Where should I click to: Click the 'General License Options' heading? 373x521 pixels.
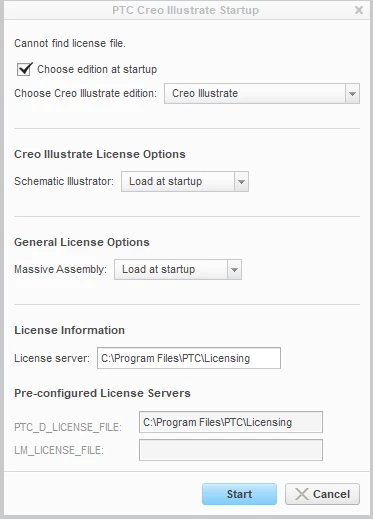pos(82,242)
